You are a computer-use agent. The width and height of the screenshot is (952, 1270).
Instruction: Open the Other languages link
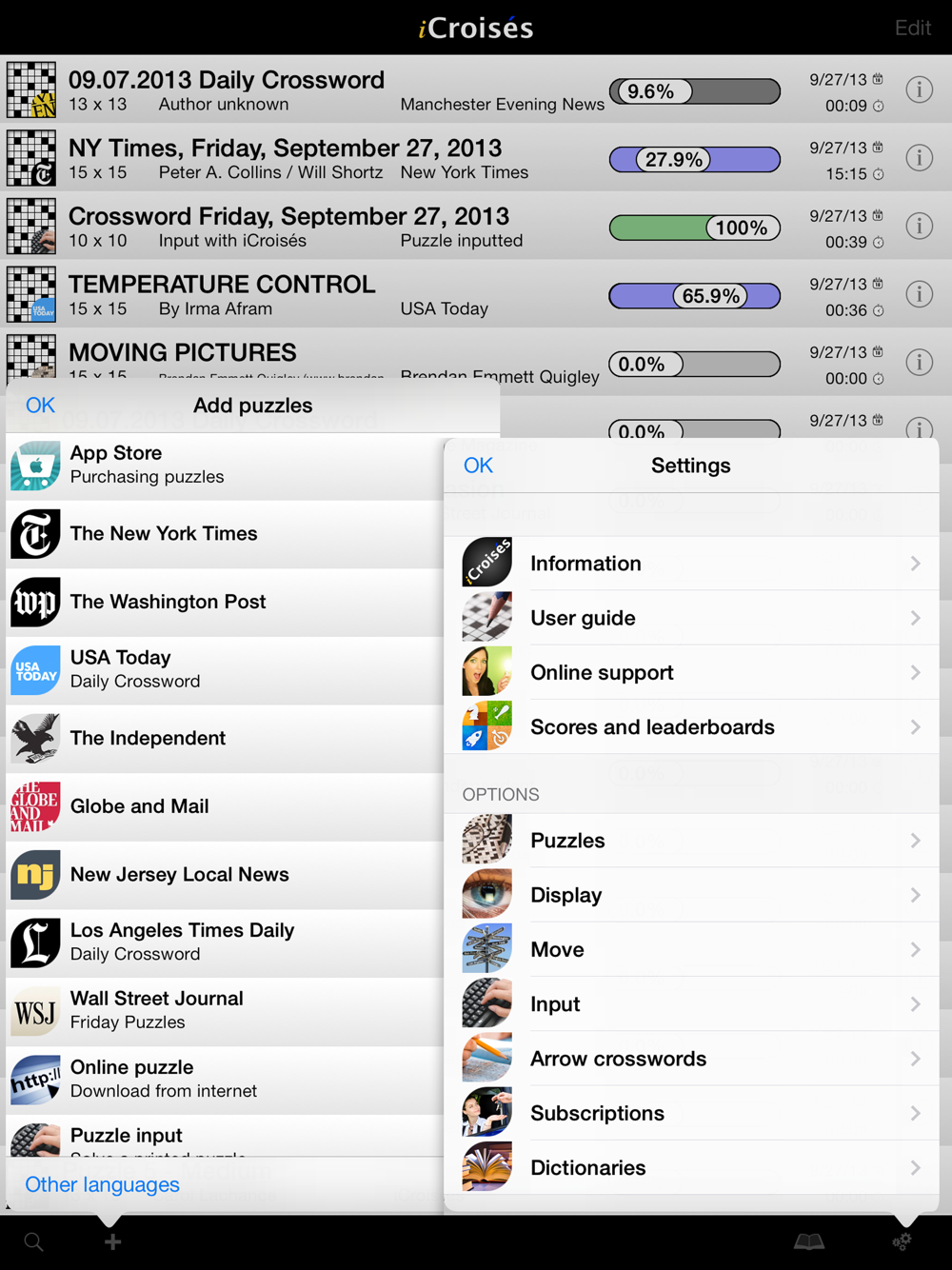[102, 1184]
